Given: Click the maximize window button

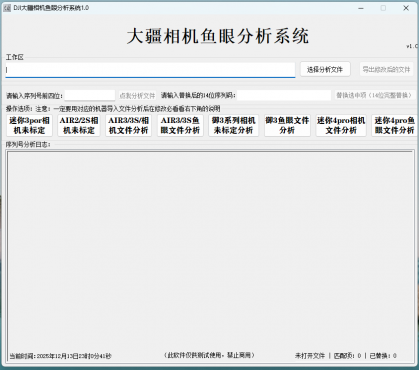Looking at the screenshot, I should [383, 8].
